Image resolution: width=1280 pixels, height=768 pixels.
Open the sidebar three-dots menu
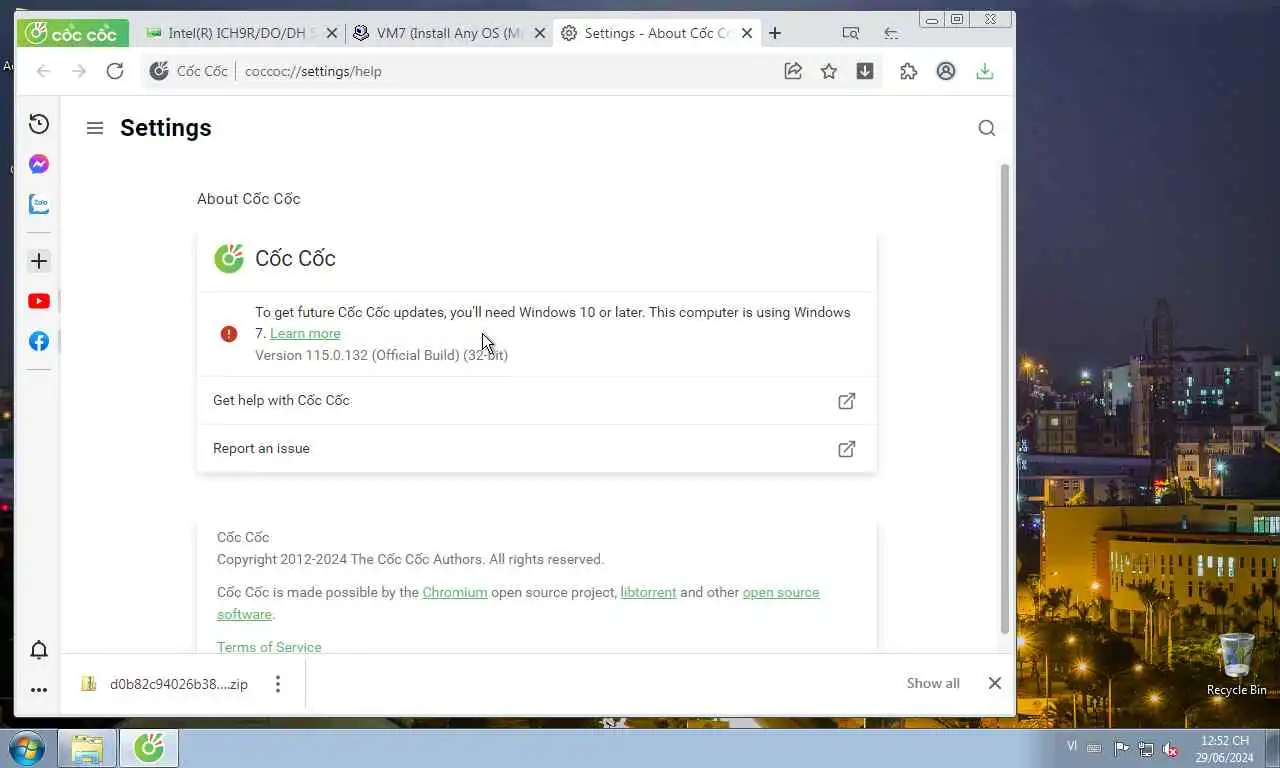(x=39, y=690)
